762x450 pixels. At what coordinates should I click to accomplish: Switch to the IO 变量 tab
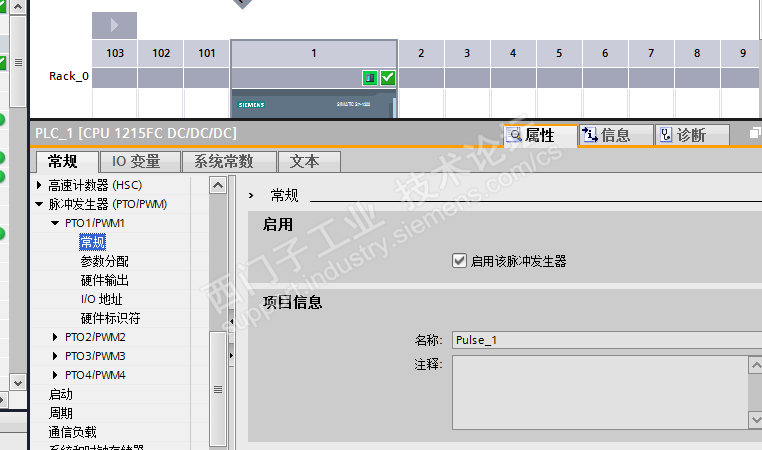pos(139,161)
